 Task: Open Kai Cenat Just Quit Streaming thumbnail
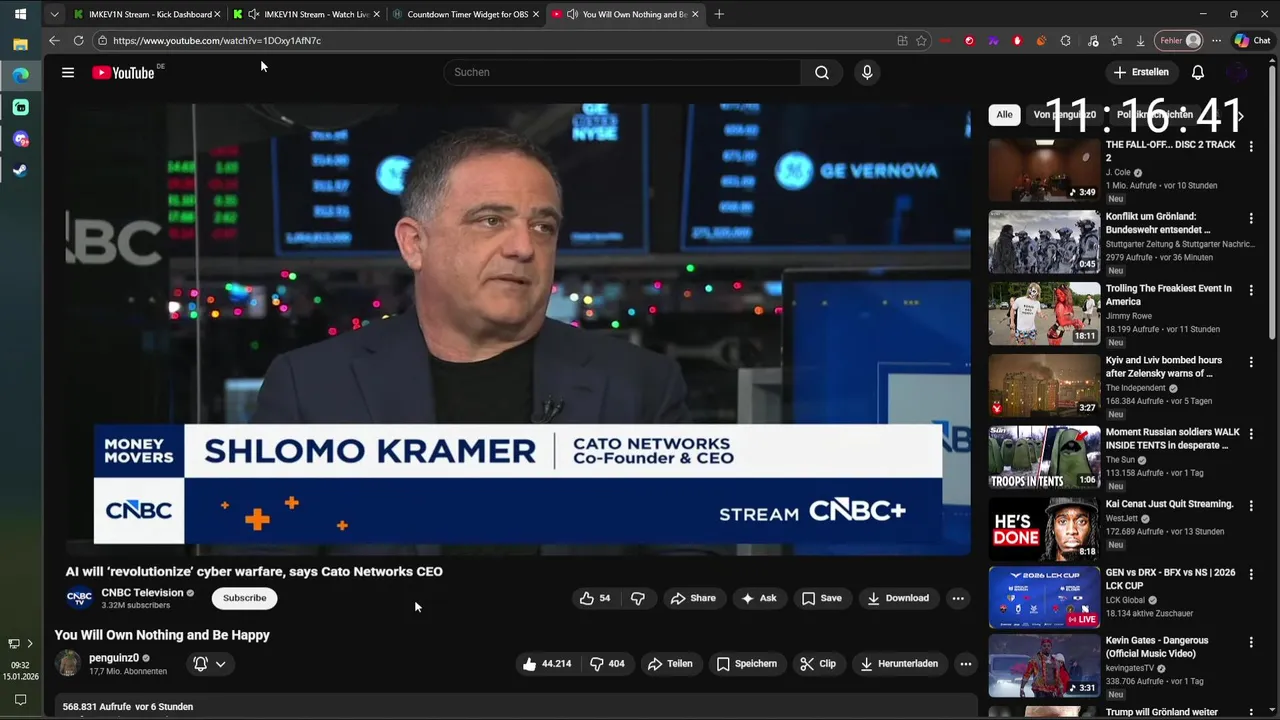point(1044,528)
